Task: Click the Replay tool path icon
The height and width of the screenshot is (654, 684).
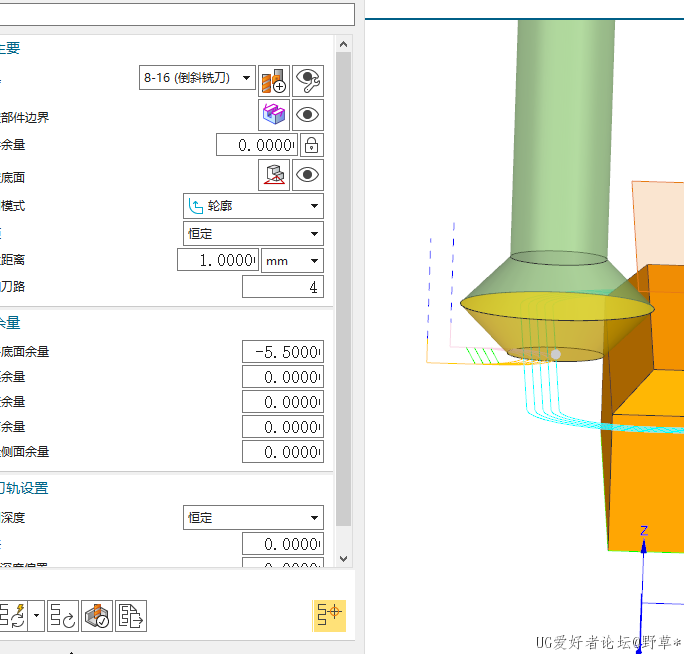Action: [x=63, y=616]
